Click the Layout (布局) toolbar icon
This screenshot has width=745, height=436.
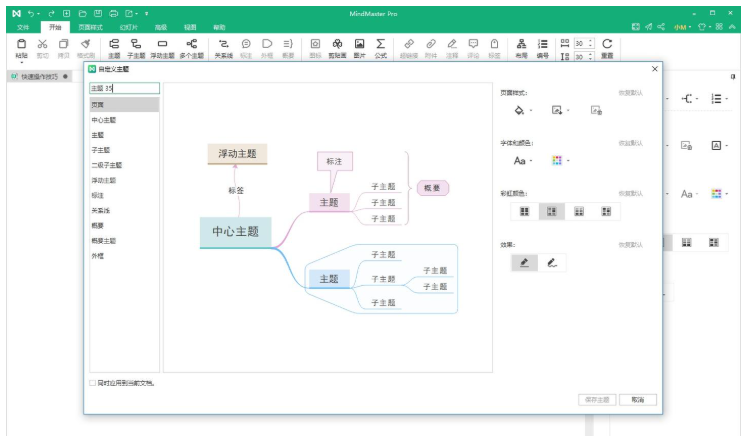(x=521, y=47)
